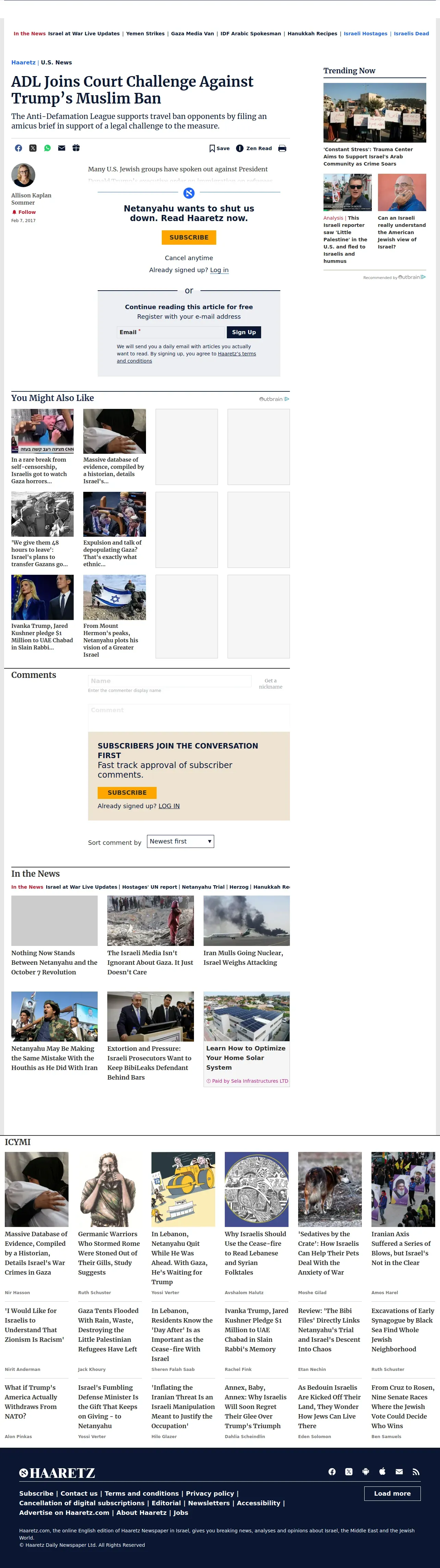Screen dimensions: 440x1568
Task: Open Israelis Dead topic link
Action: pos(412,34)
